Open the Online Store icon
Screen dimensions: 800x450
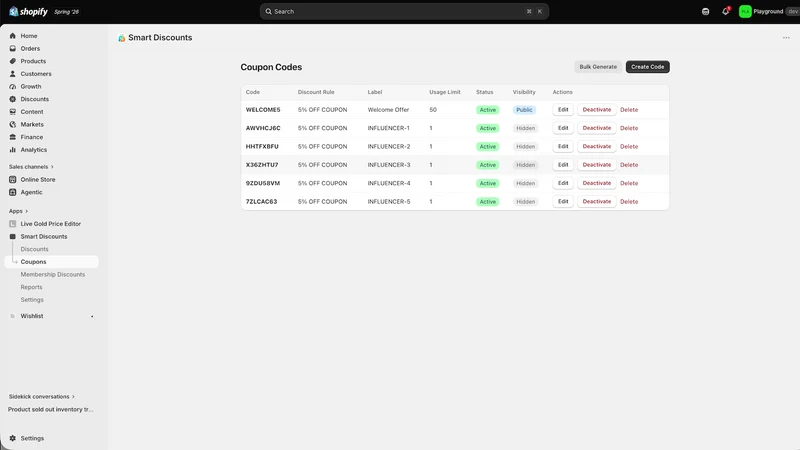tap(13, 180)
